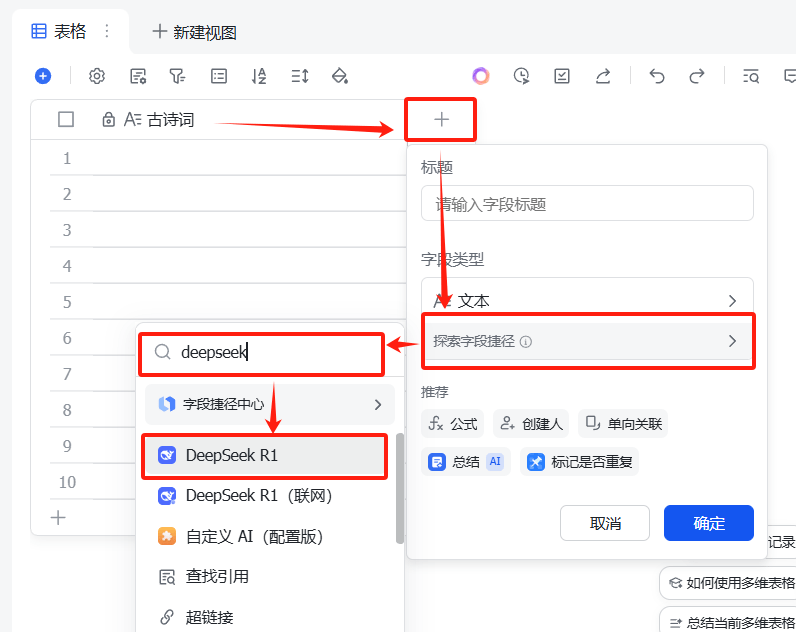Choose the 单向关联 recommended field
Viewport: 796px width, 632px height.
[x=623, y=423]
